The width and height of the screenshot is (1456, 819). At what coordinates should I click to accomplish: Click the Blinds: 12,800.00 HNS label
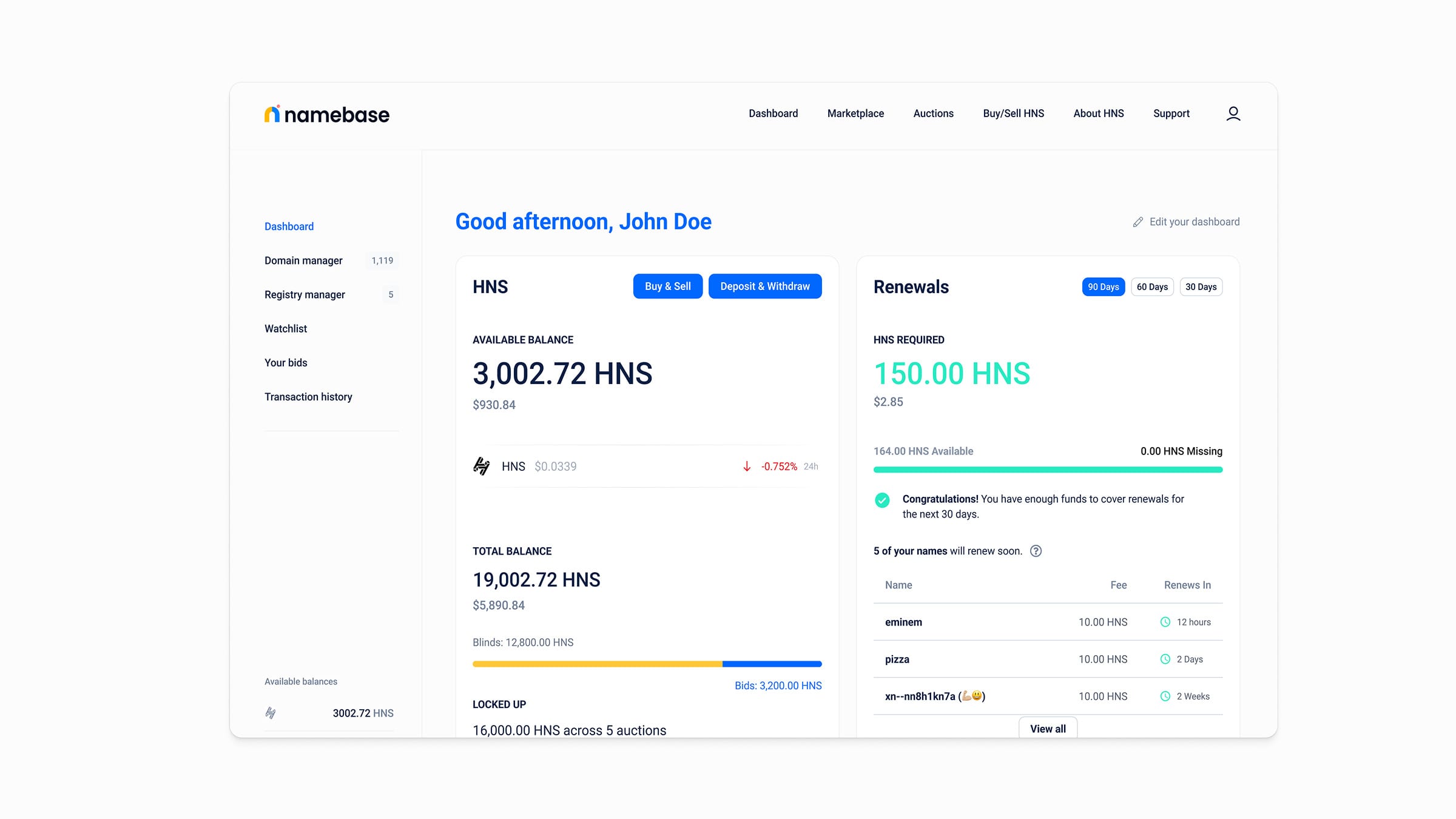pyautogui.click(x=523, y=642)
